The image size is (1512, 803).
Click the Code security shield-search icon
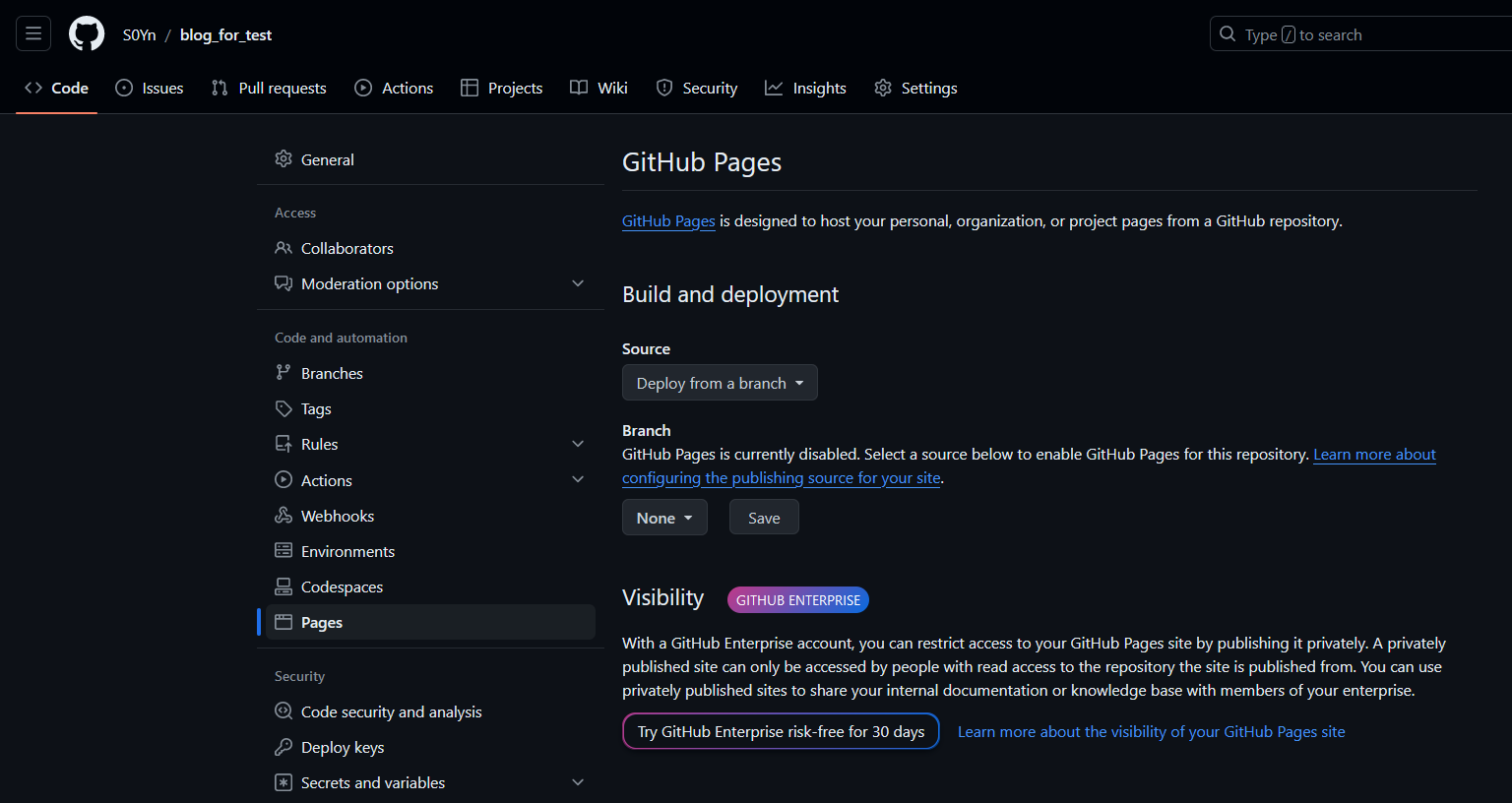coord(283,711)
